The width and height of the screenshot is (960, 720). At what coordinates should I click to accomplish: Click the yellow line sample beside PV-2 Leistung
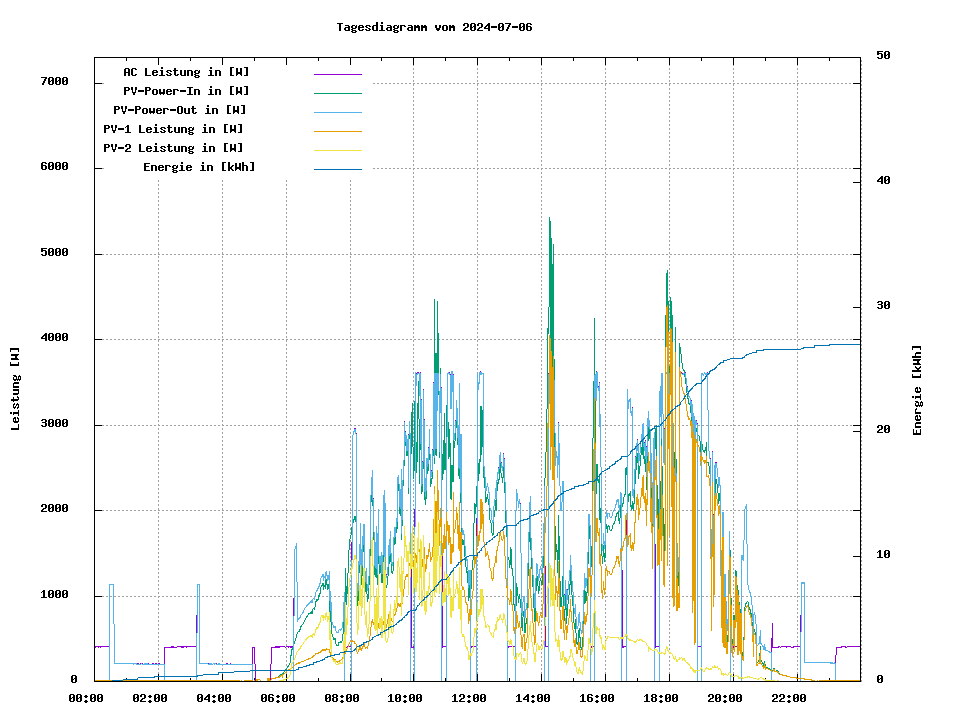[x=337, y=150]
